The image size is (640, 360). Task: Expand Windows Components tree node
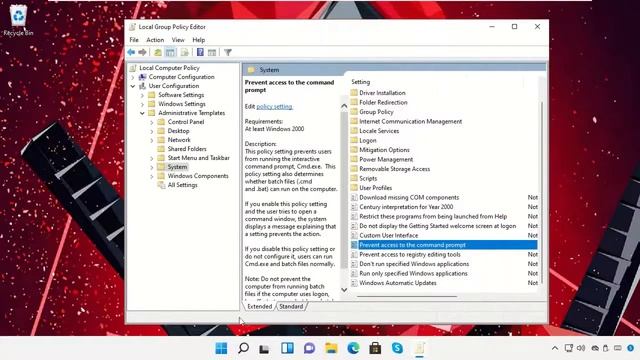(x=151, y=176)
